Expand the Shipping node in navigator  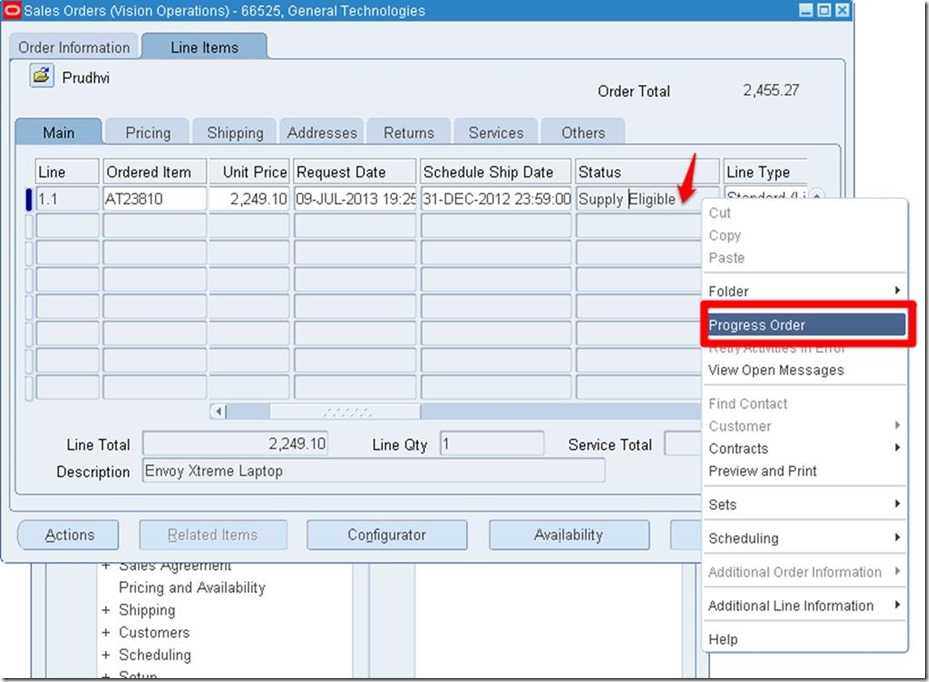pos(105,610)
